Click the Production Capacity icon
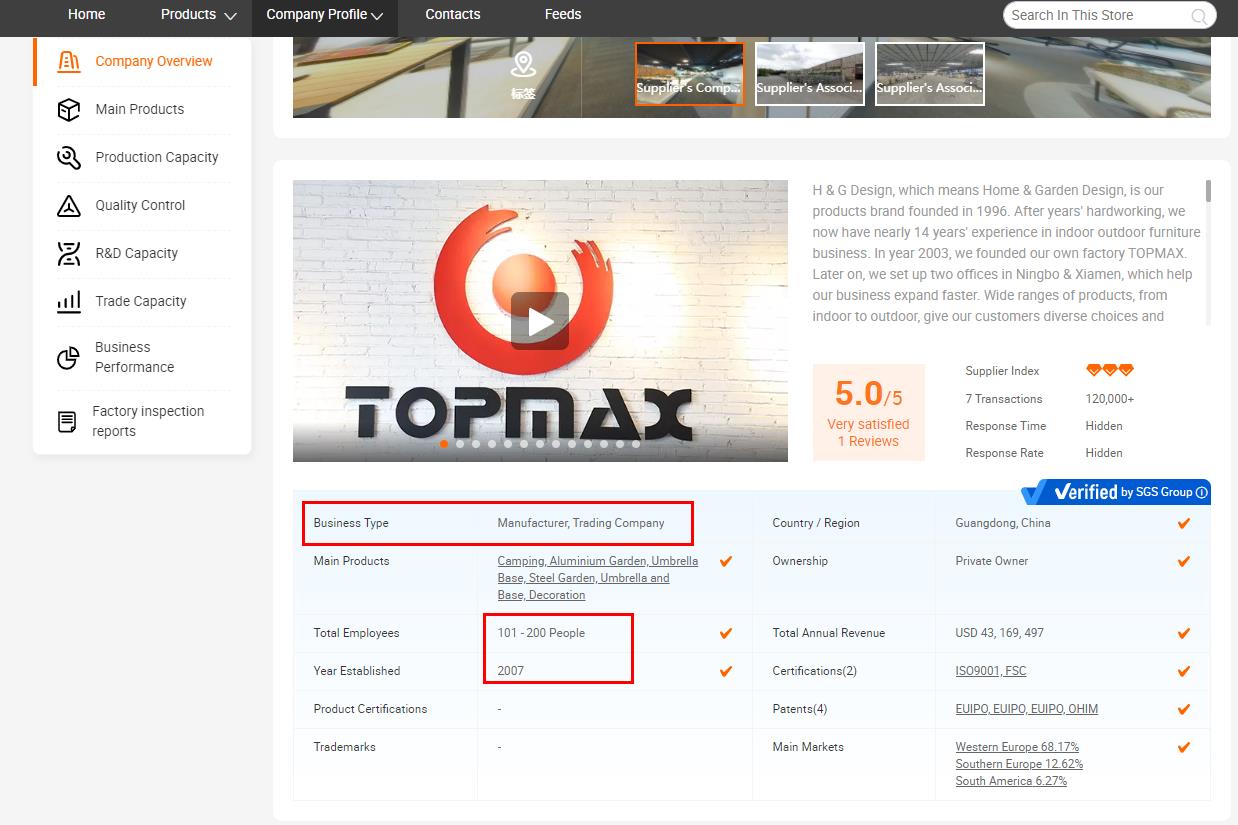1238x825 pixels. 69,157
